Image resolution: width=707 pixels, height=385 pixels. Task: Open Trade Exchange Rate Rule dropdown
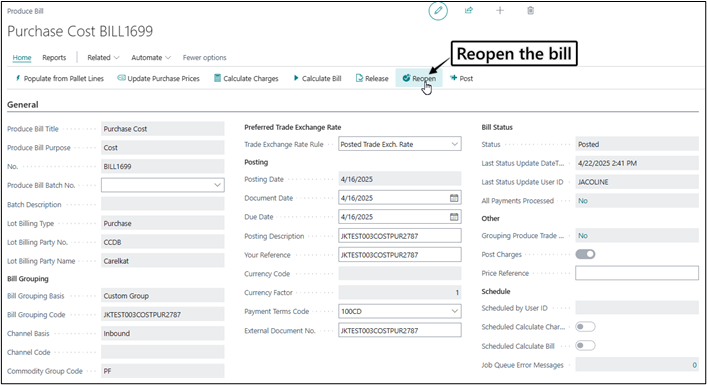point(454,144)
